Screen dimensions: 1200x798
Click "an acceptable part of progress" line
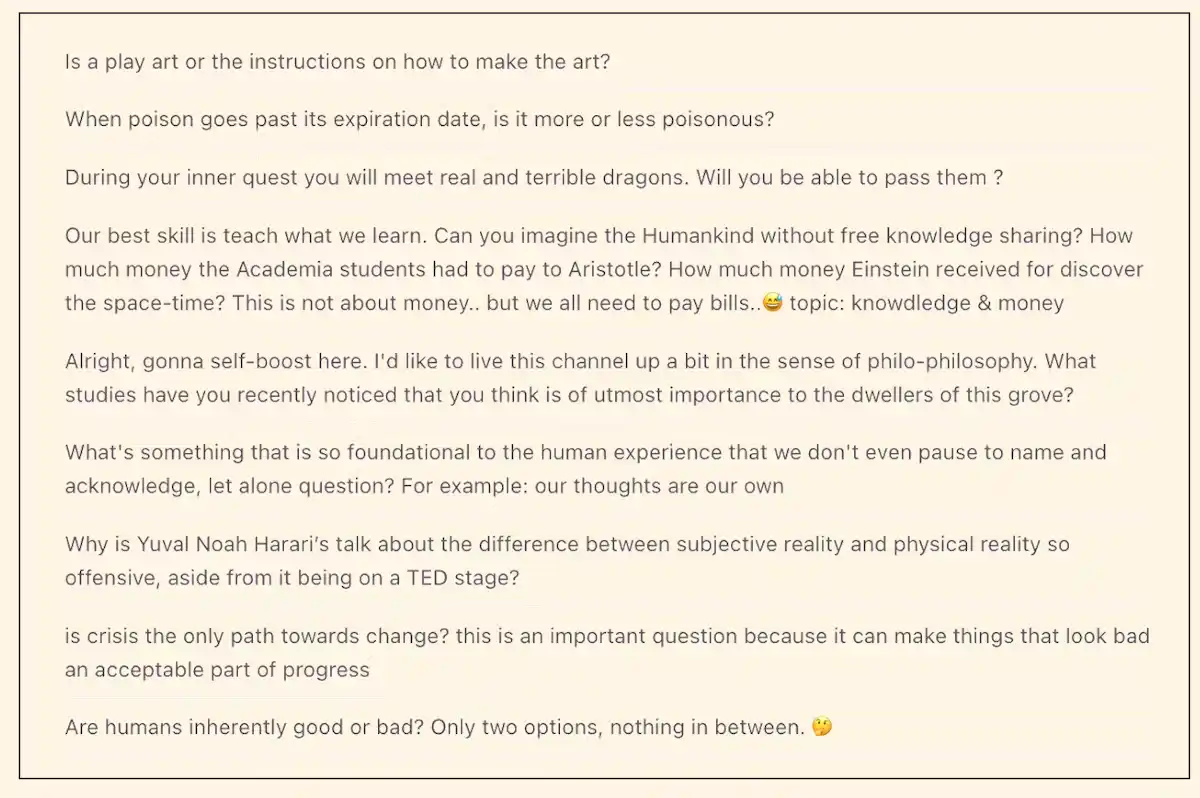[x=217, y=670]
